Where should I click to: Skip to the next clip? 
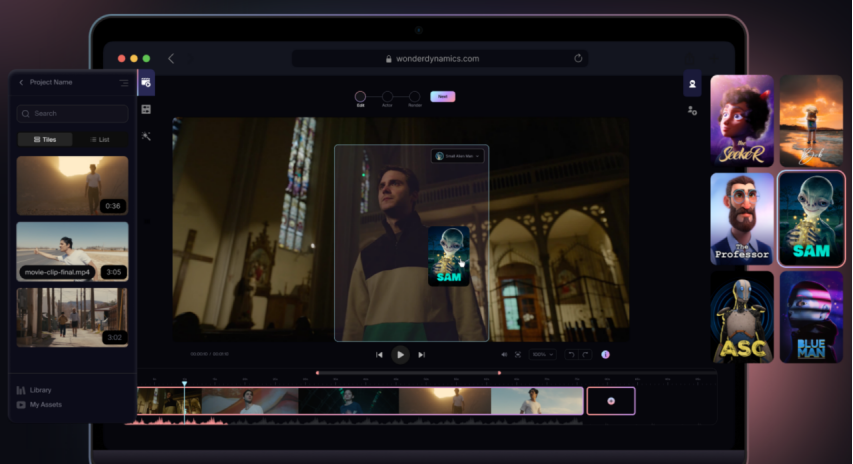coord(422,354)
